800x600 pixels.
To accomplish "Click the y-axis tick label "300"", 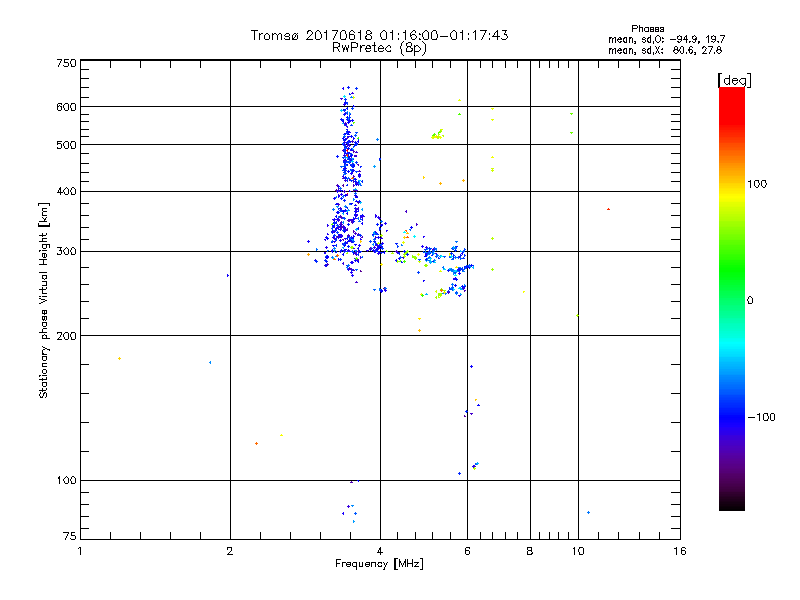I will click(x=66, y=251).
